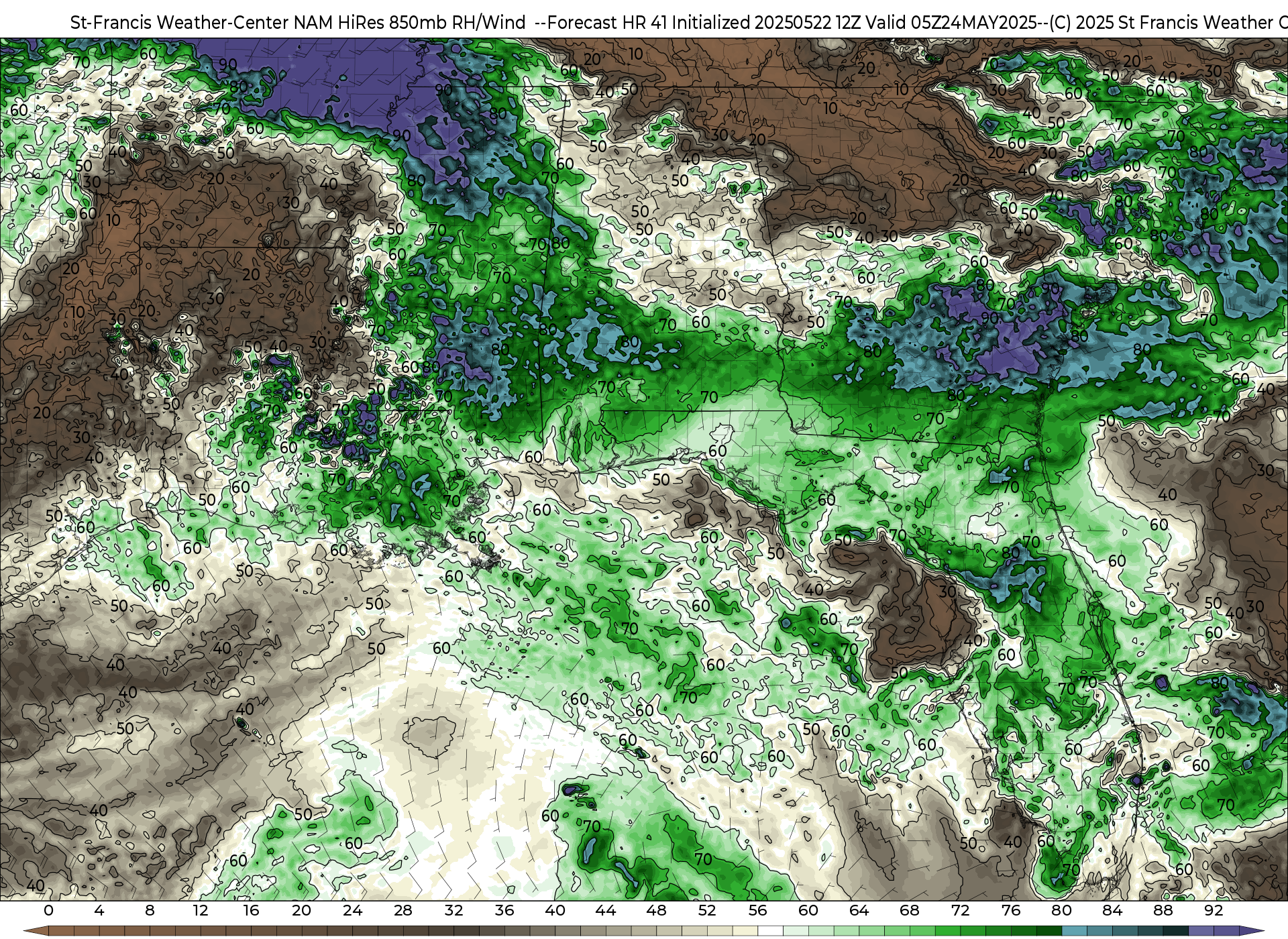
Task: Click the left arrow end of colorbar
Action: click(36, 931)
